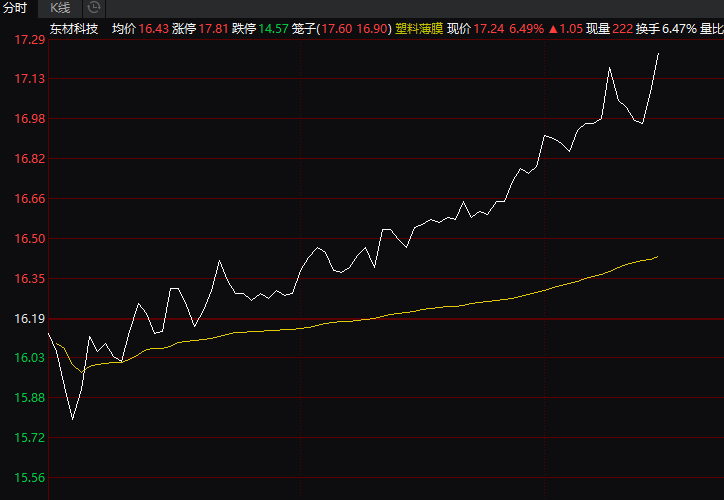Select the 16.66 price axis label
The height and width of the screenshot is (500, 724).
[x=30, y=199]
